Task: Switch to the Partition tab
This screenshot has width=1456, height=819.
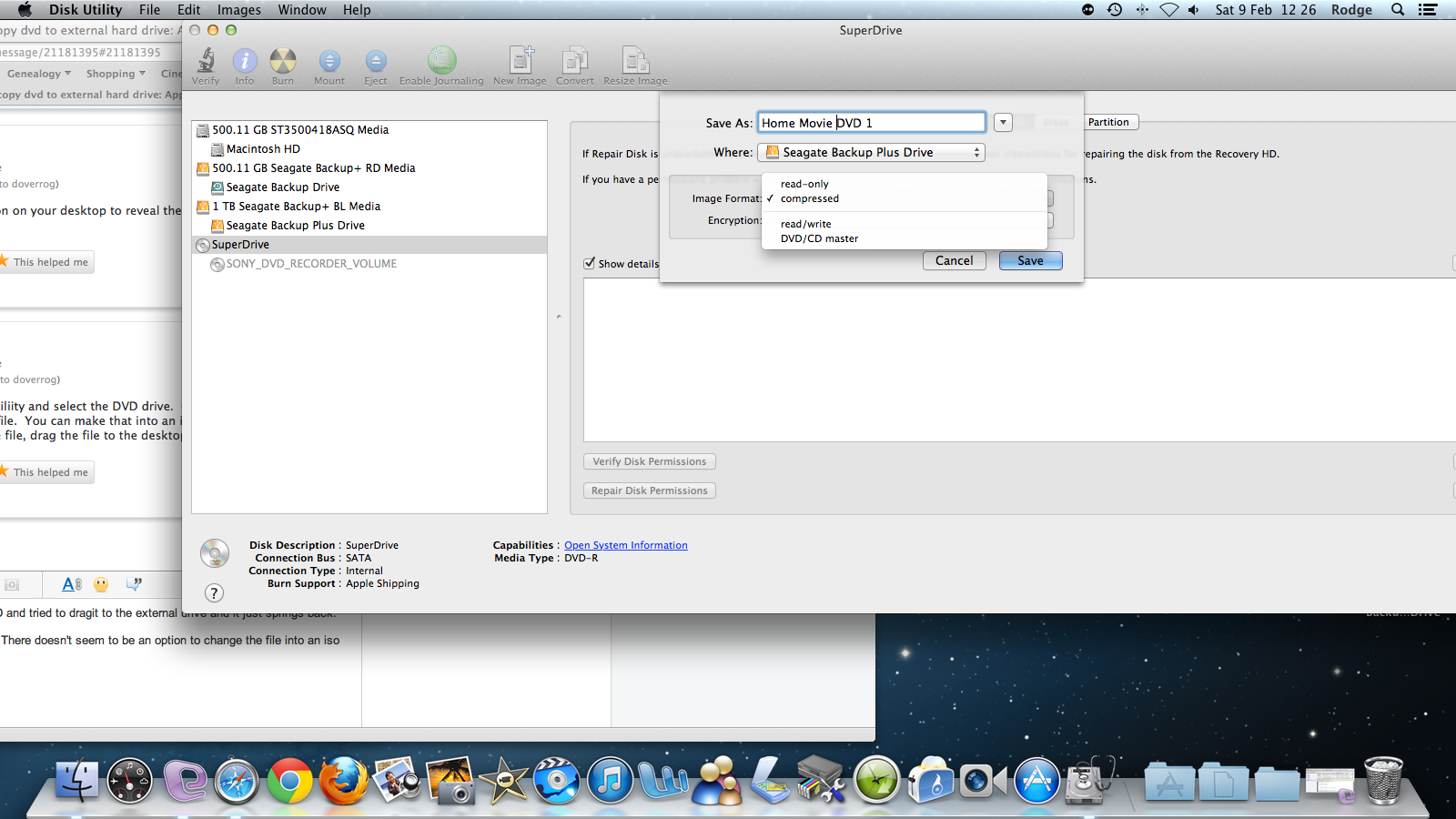Action: pos(1107,122)
